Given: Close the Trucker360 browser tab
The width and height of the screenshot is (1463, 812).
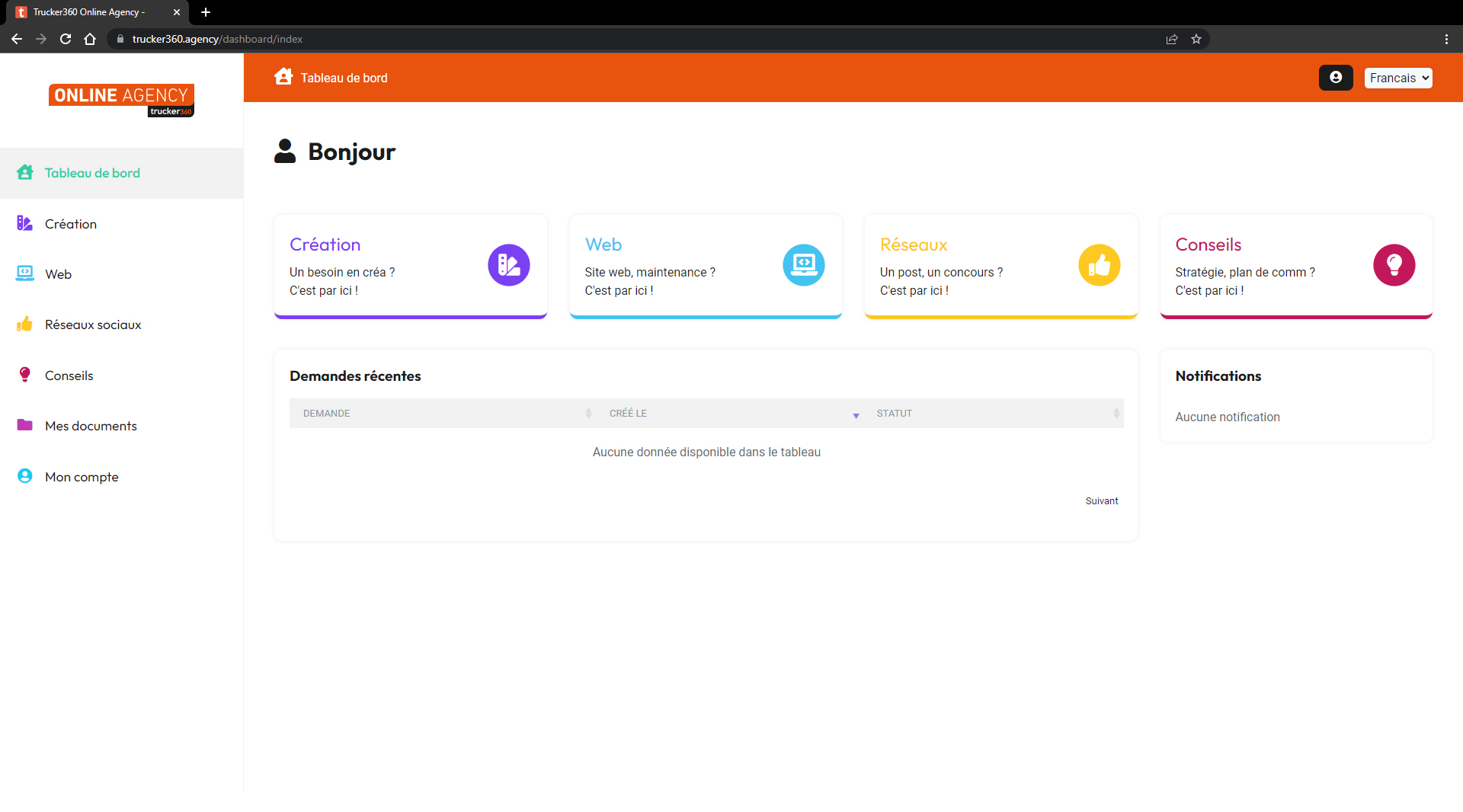Looking at the screenshot, I should pyautogui.click(x=177, y=12).
